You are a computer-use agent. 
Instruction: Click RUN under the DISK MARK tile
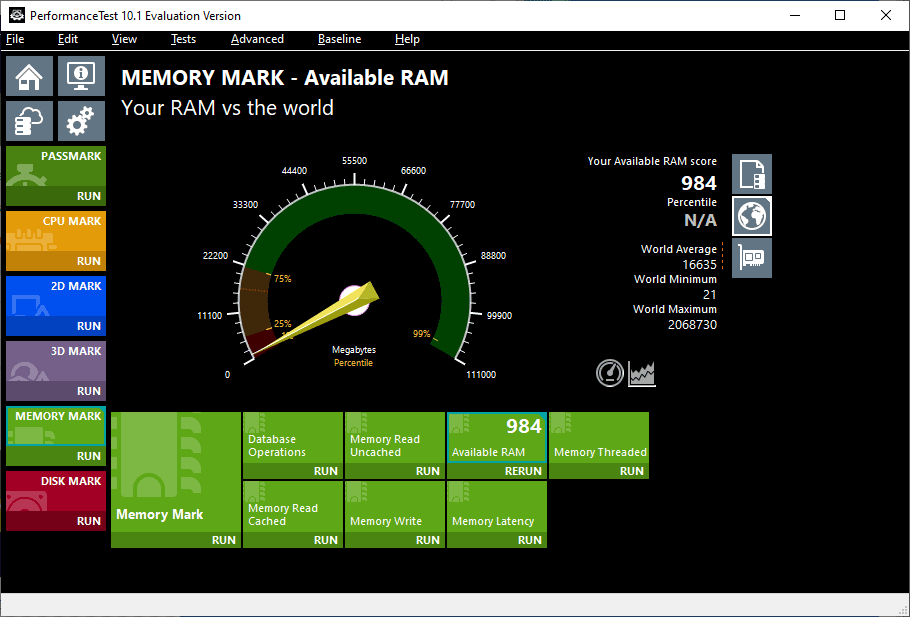click(89, 521)
